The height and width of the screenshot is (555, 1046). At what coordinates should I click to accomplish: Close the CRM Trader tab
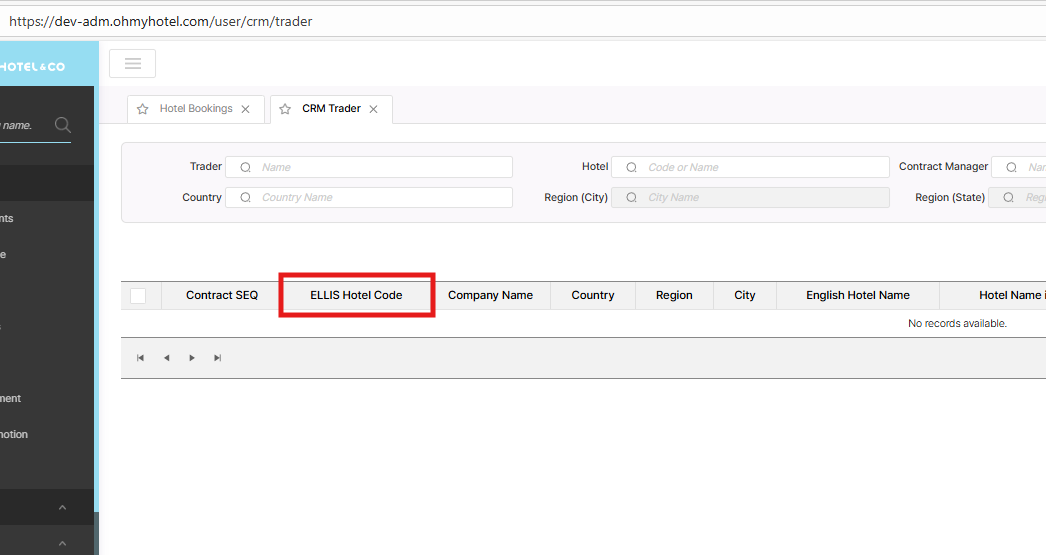tap(373, 109)
